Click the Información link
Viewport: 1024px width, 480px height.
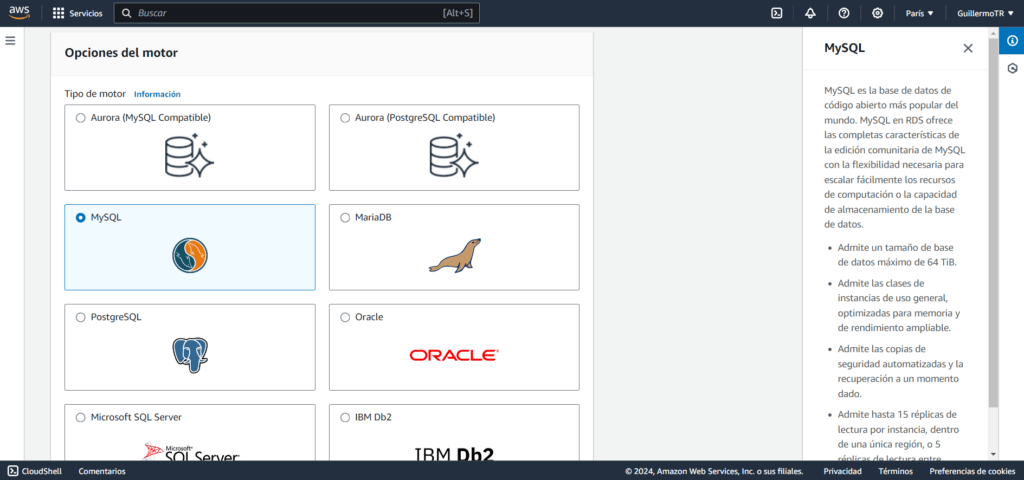pos(157,94)
